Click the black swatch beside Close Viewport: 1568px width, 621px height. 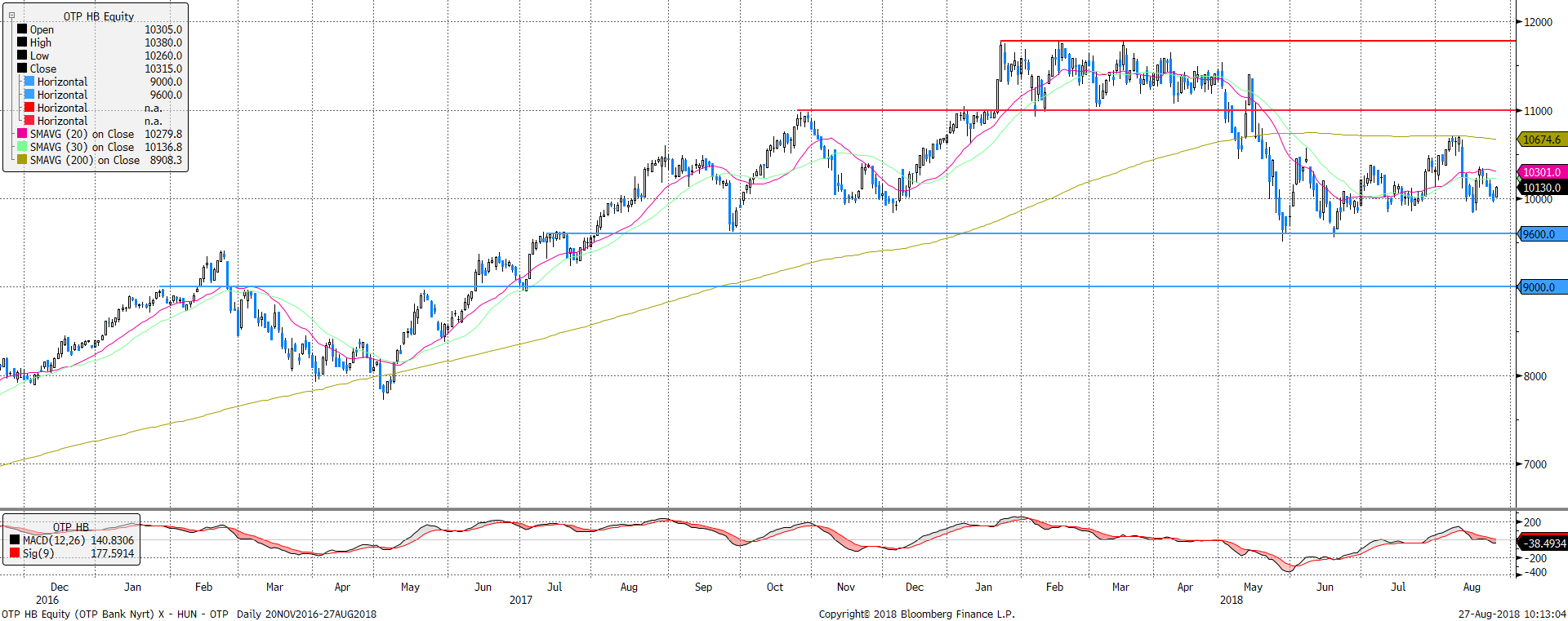coord(22,68)
